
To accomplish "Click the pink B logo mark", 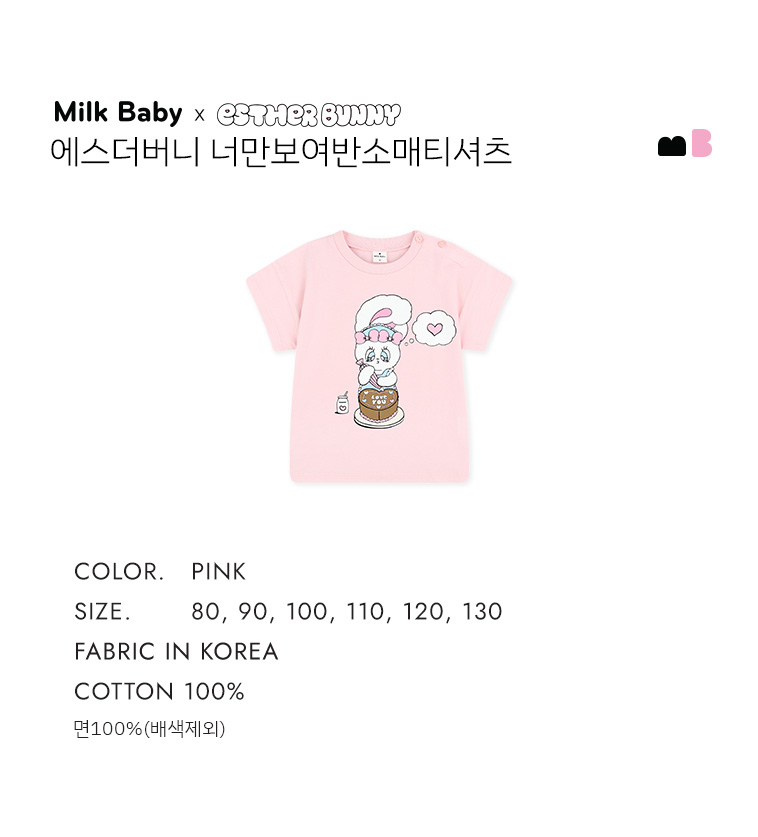I will pyautogui.click(x=701, y=143).
